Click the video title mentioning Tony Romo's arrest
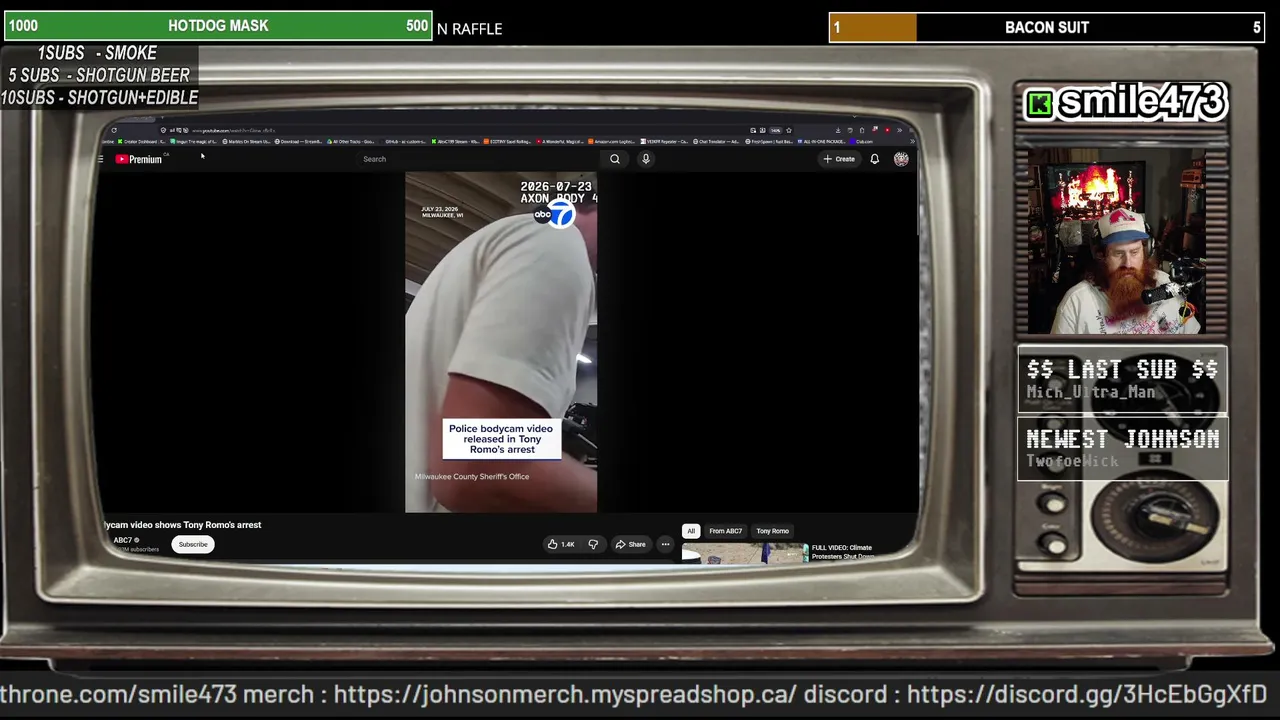 (183, 525)
